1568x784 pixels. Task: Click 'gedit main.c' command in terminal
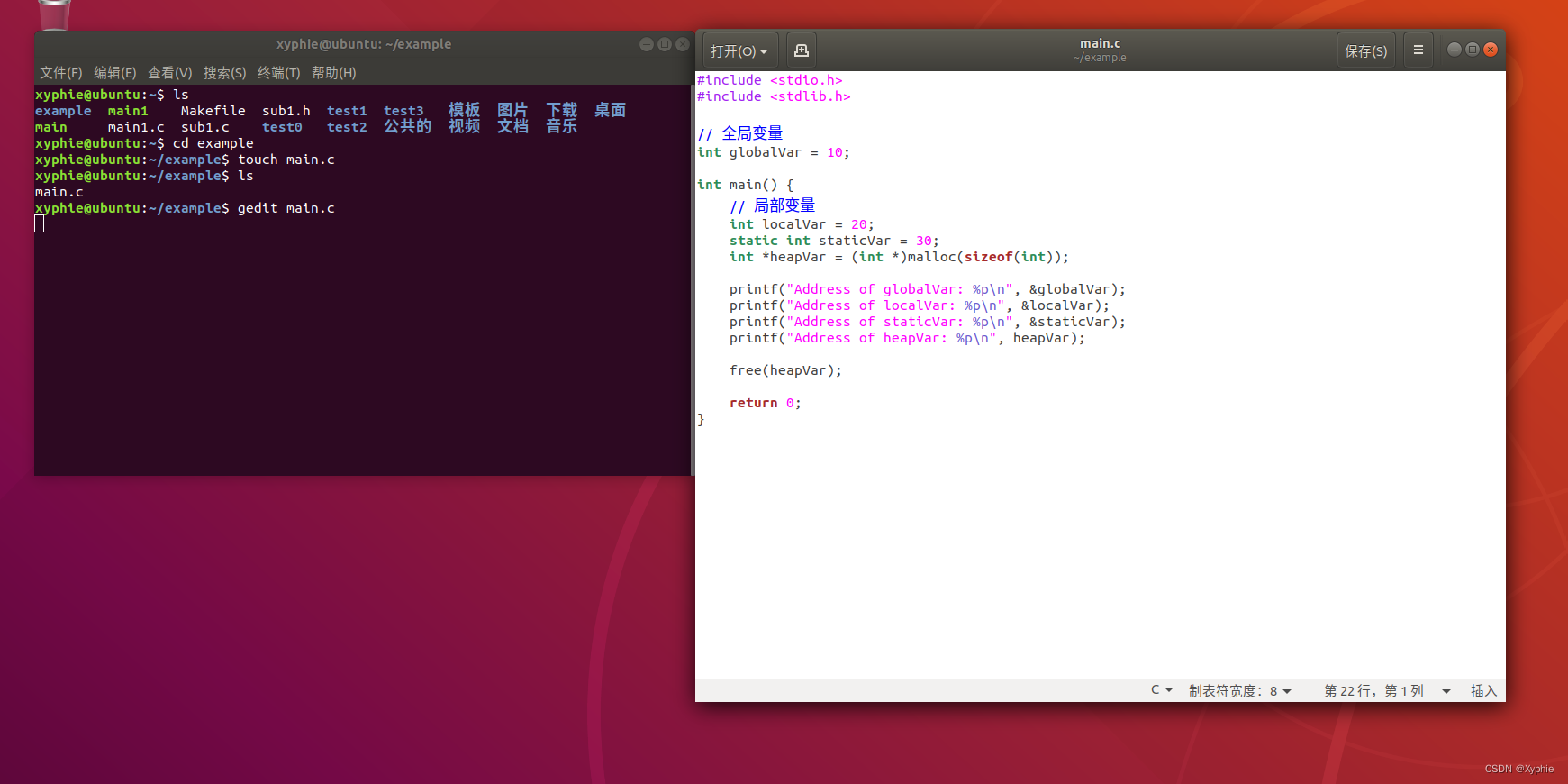tap(286, 208)
